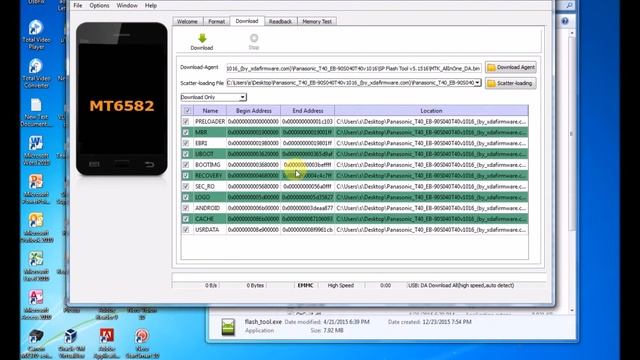640x360 pixels.
Task: Uncheck the CACHE partition checkbox
Action: coord(186,219)
